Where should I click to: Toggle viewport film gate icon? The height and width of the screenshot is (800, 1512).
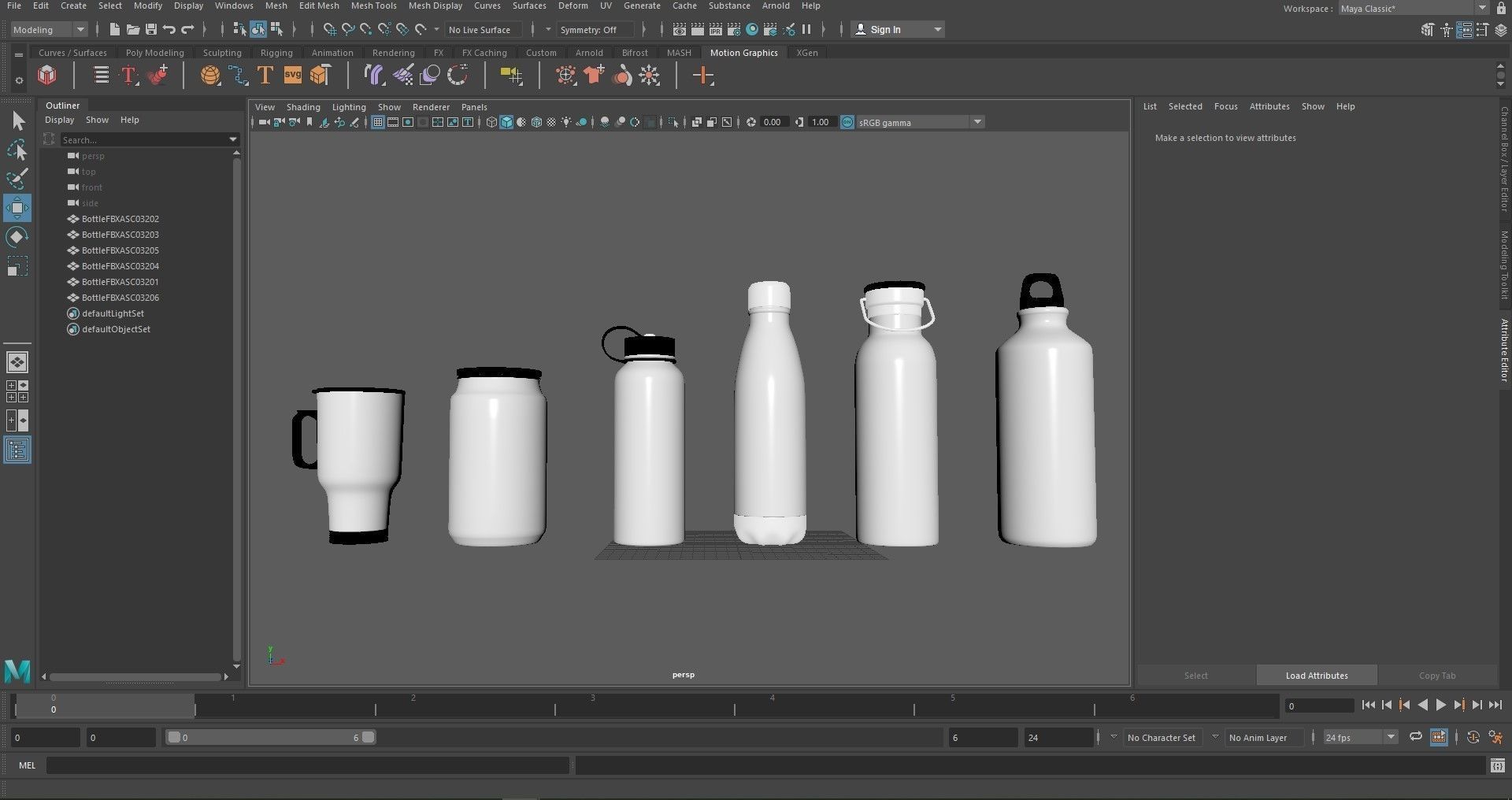393,122
